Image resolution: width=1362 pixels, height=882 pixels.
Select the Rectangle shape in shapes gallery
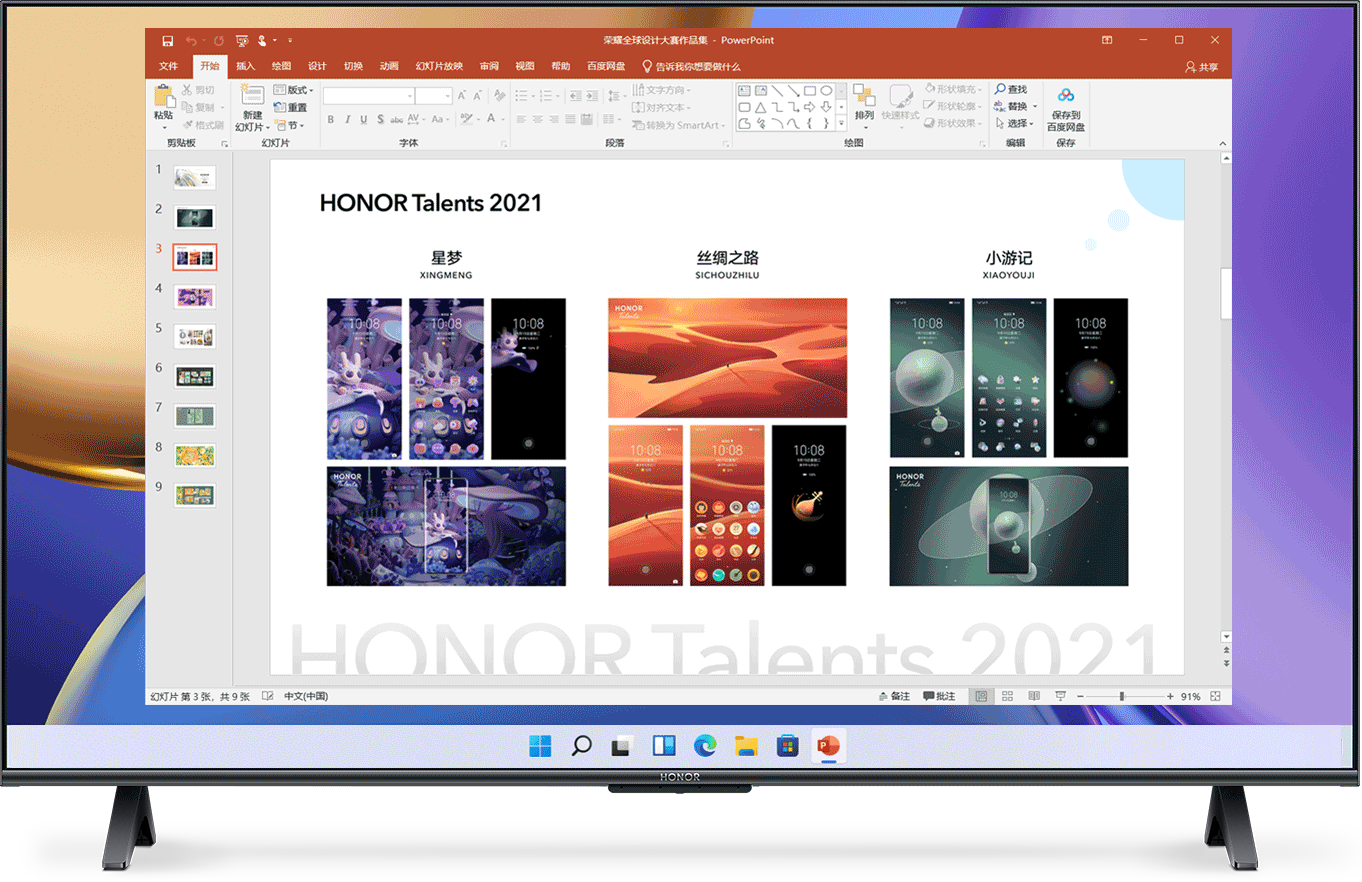click(810, 90)
